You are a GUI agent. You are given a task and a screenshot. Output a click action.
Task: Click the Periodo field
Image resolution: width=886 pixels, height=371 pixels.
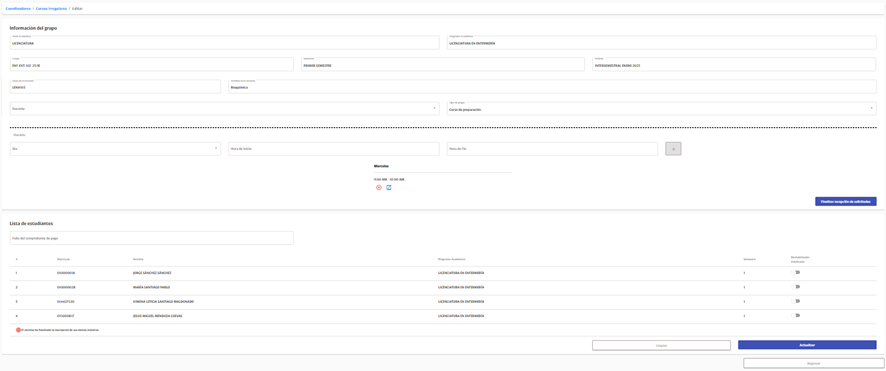(734, 64)
